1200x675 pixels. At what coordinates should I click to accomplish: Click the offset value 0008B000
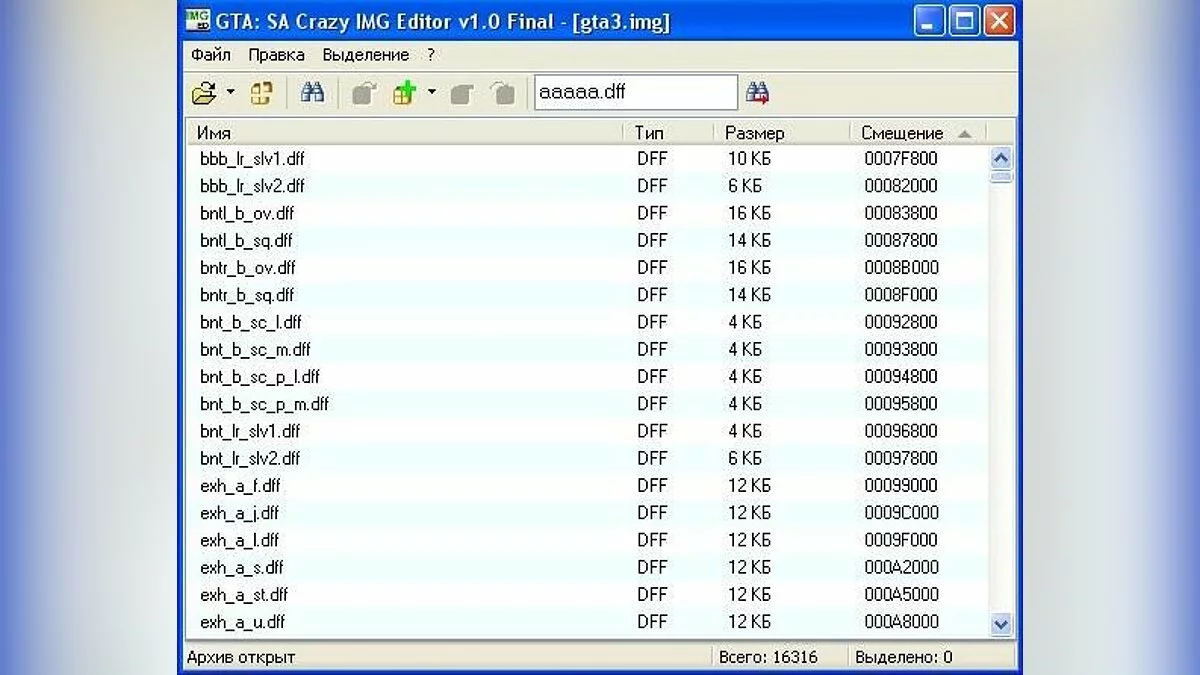coord(901,268)
